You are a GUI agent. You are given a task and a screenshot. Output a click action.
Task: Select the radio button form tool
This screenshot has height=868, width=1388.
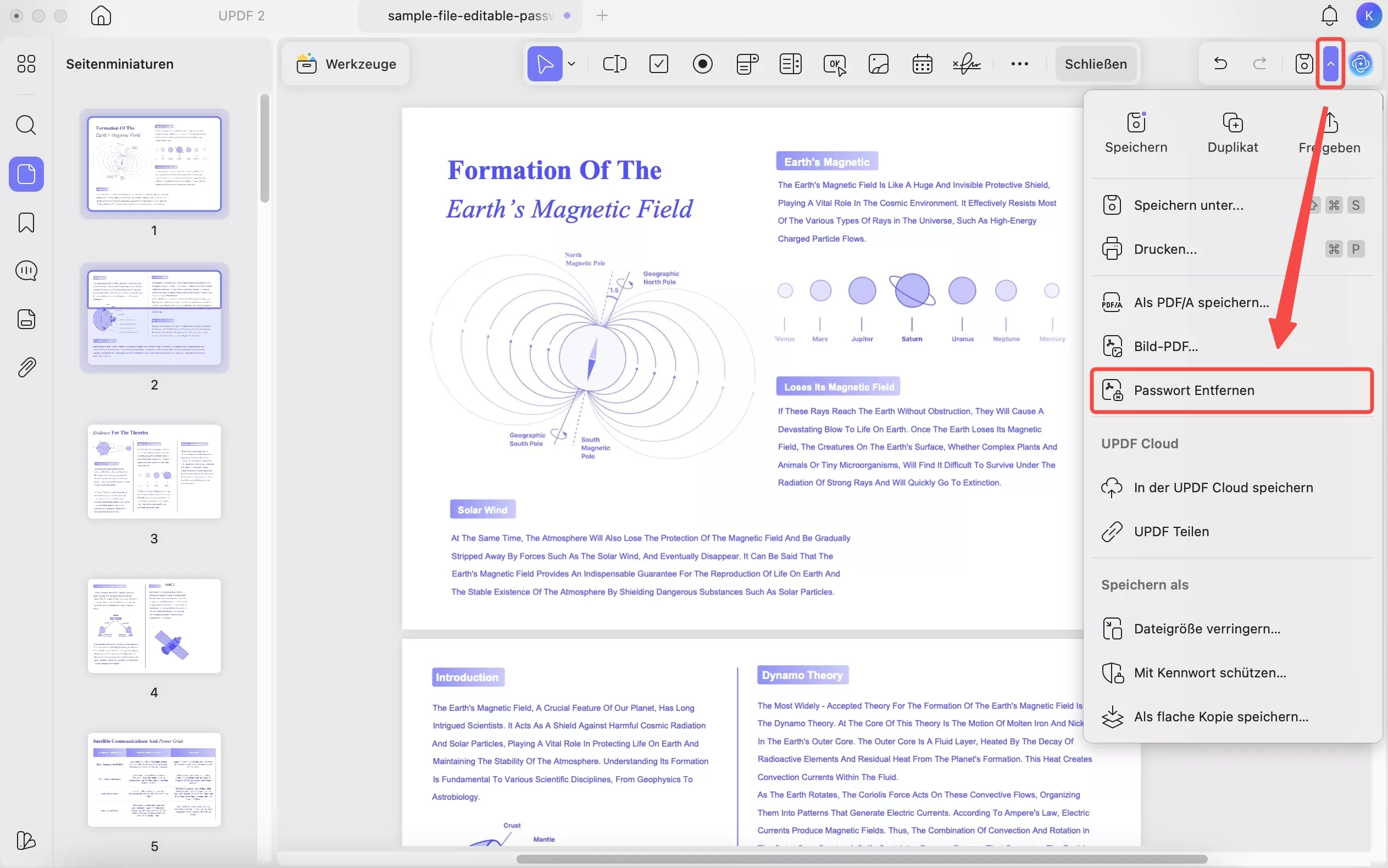point(702,64)
